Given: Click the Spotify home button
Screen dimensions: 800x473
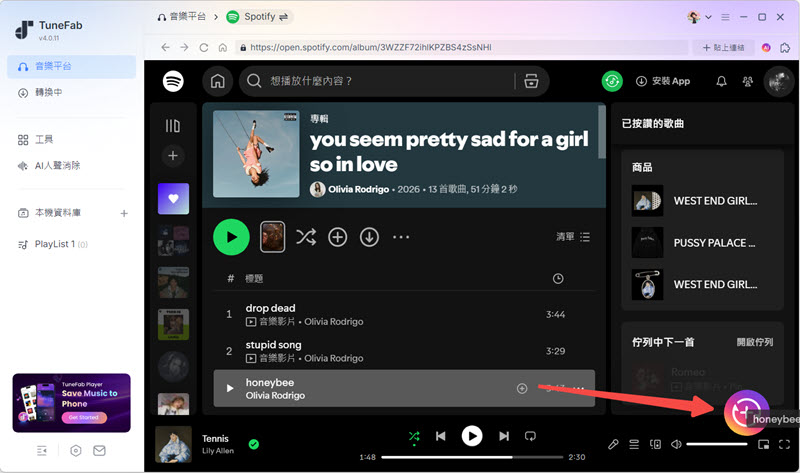Looking at the screenshot, I should tap(218, 81).
